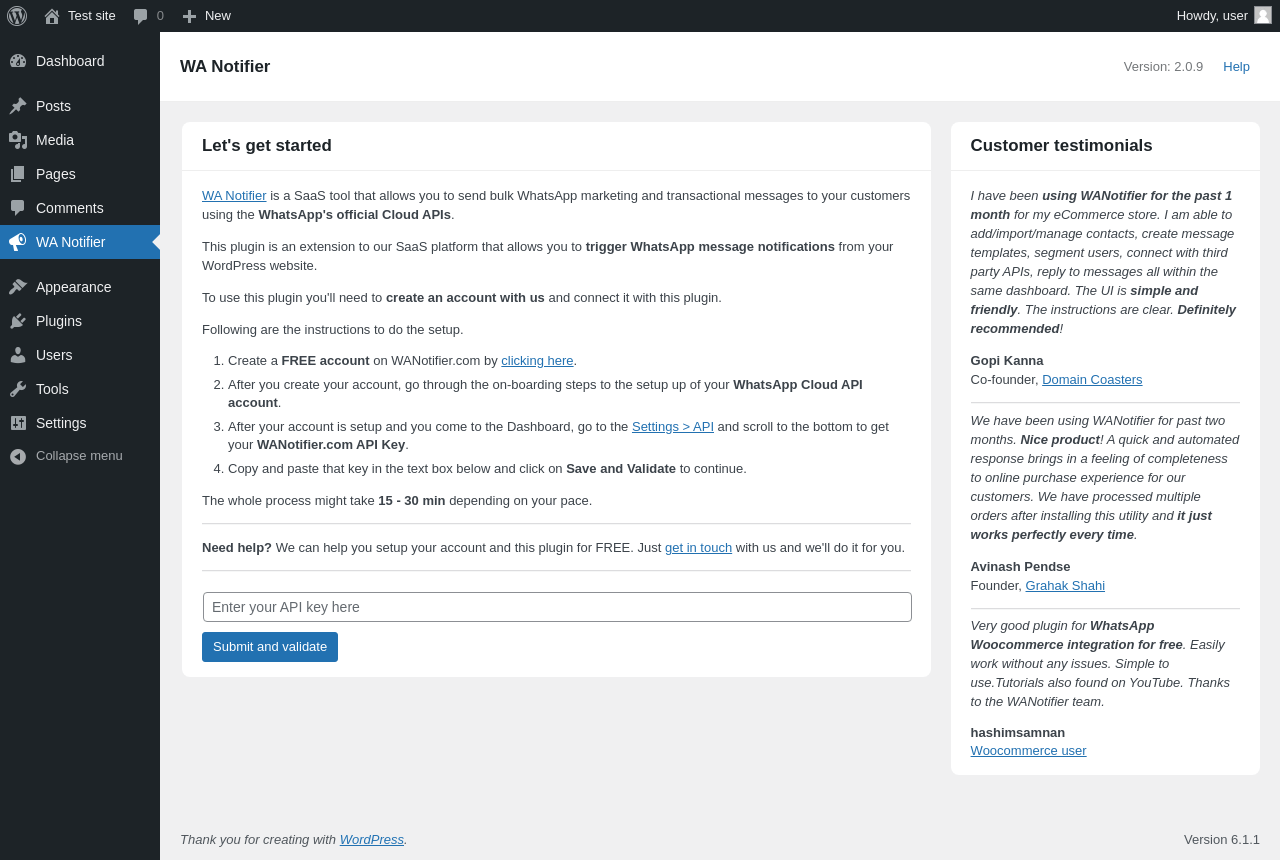This screenshot has width=1280, height=860.
Task: Open the Tools wrench icon
Action: 18,389
